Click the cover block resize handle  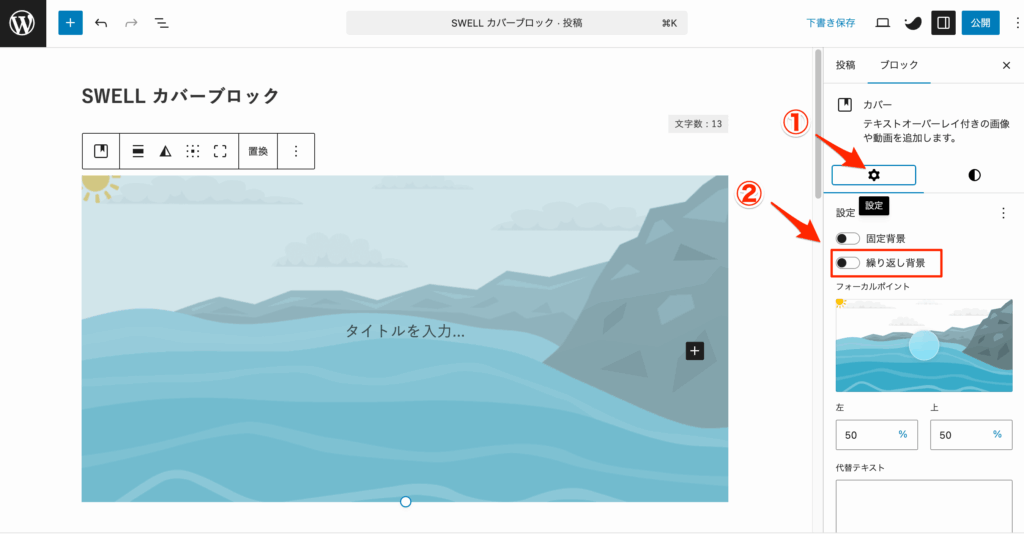[x=406, y=501]
